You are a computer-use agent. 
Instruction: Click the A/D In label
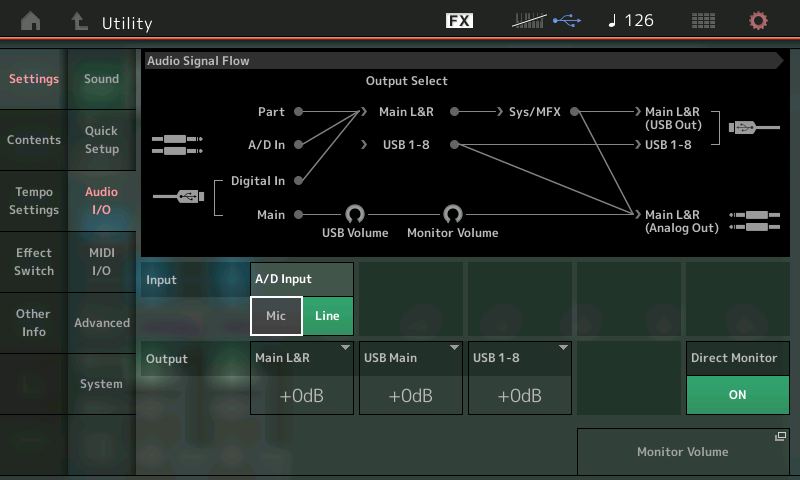tap(266, 145)
